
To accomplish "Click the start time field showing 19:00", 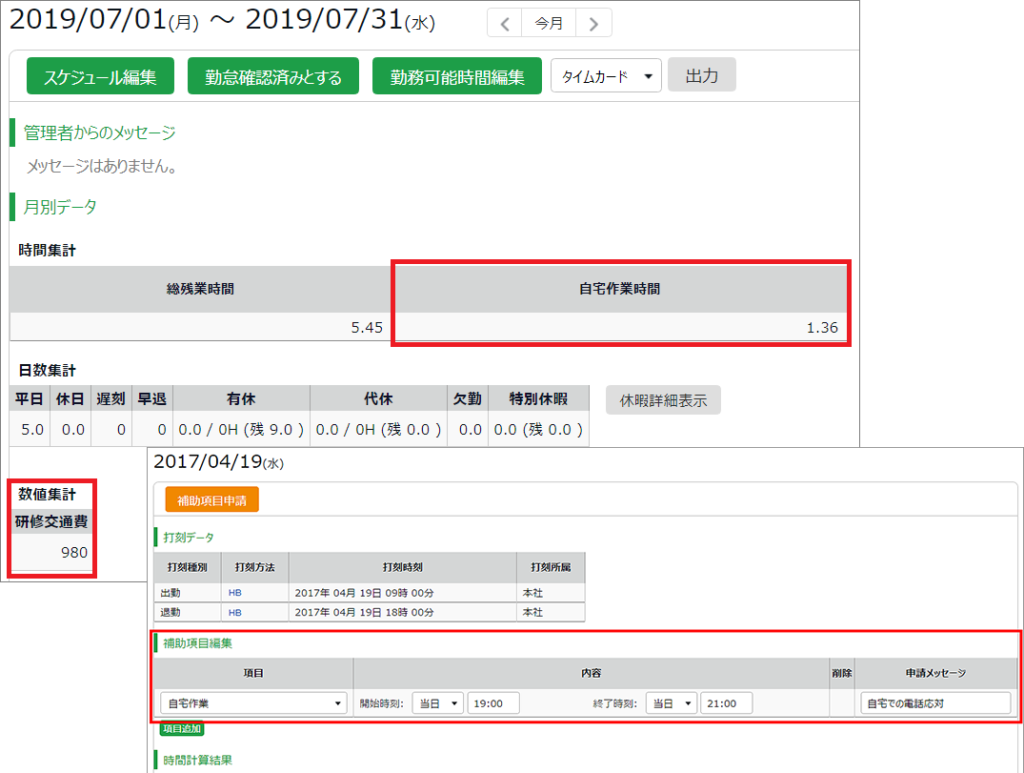I will coord(493,703).
